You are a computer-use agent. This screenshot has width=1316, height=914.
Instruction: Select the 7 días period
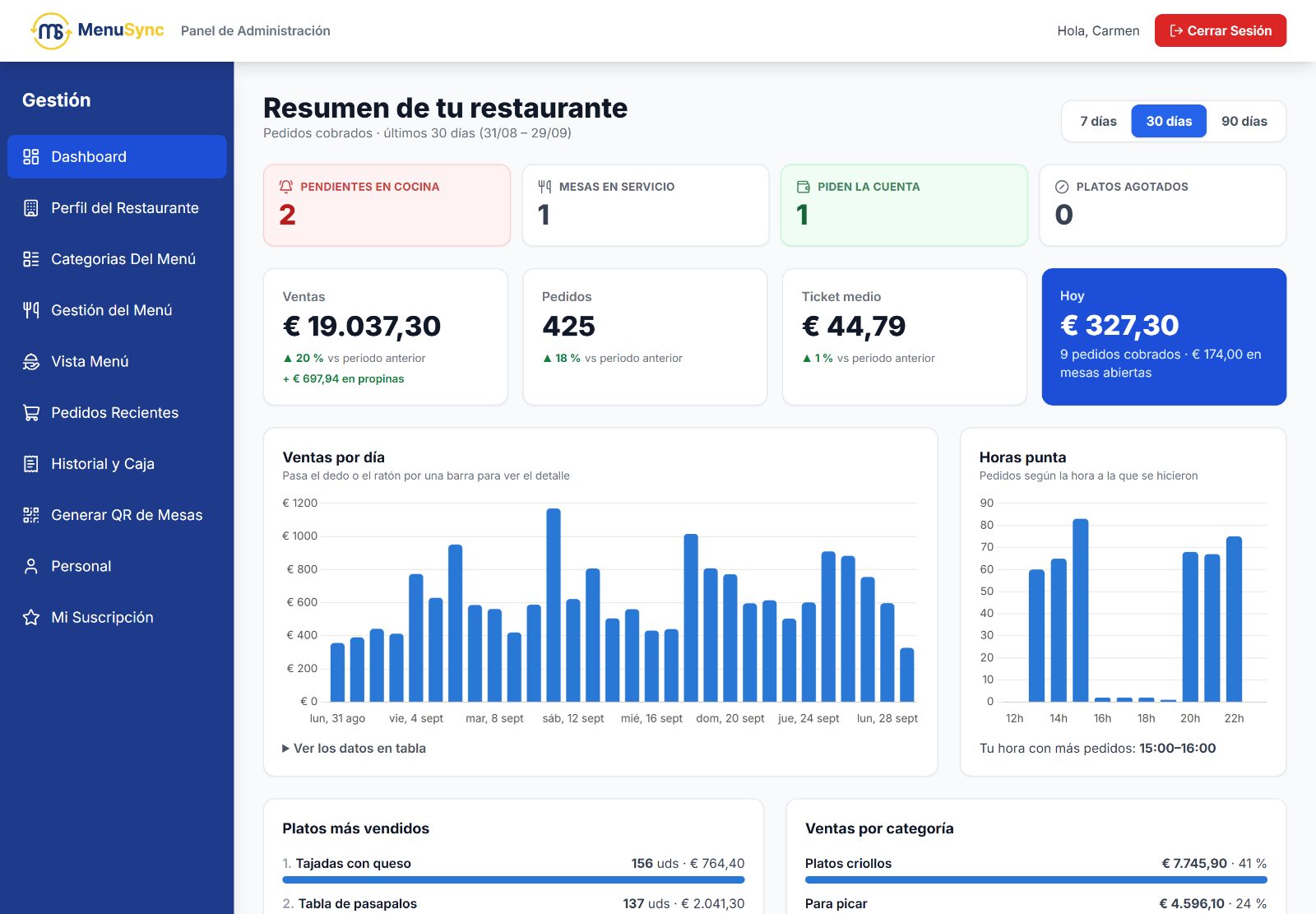click(1098, 121)
